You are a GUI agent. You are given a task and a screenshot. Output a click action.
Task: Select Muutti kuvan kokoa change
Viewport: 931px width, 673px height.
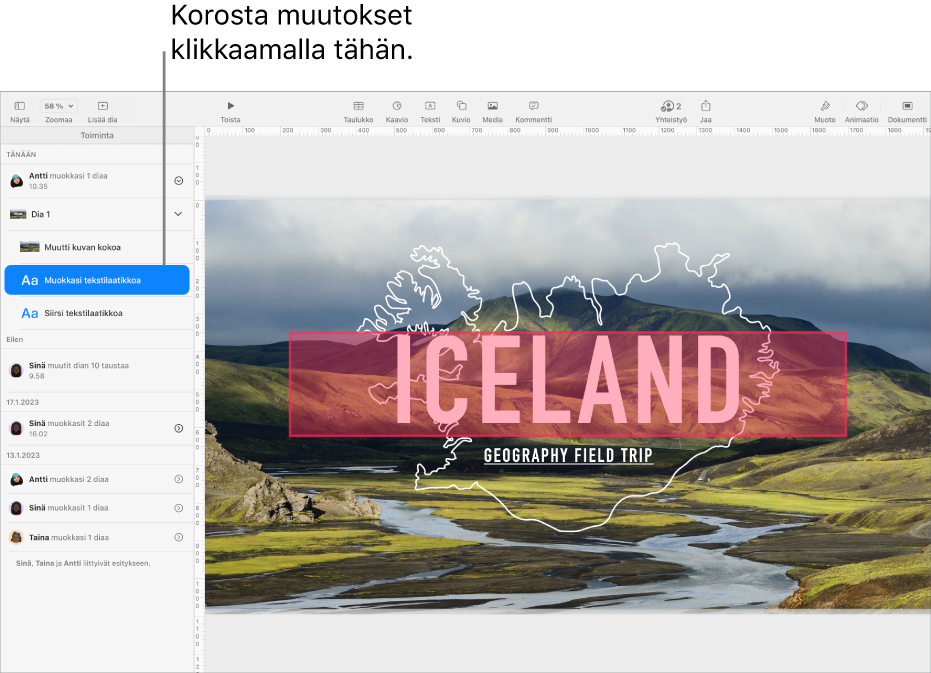pos(99,247)
